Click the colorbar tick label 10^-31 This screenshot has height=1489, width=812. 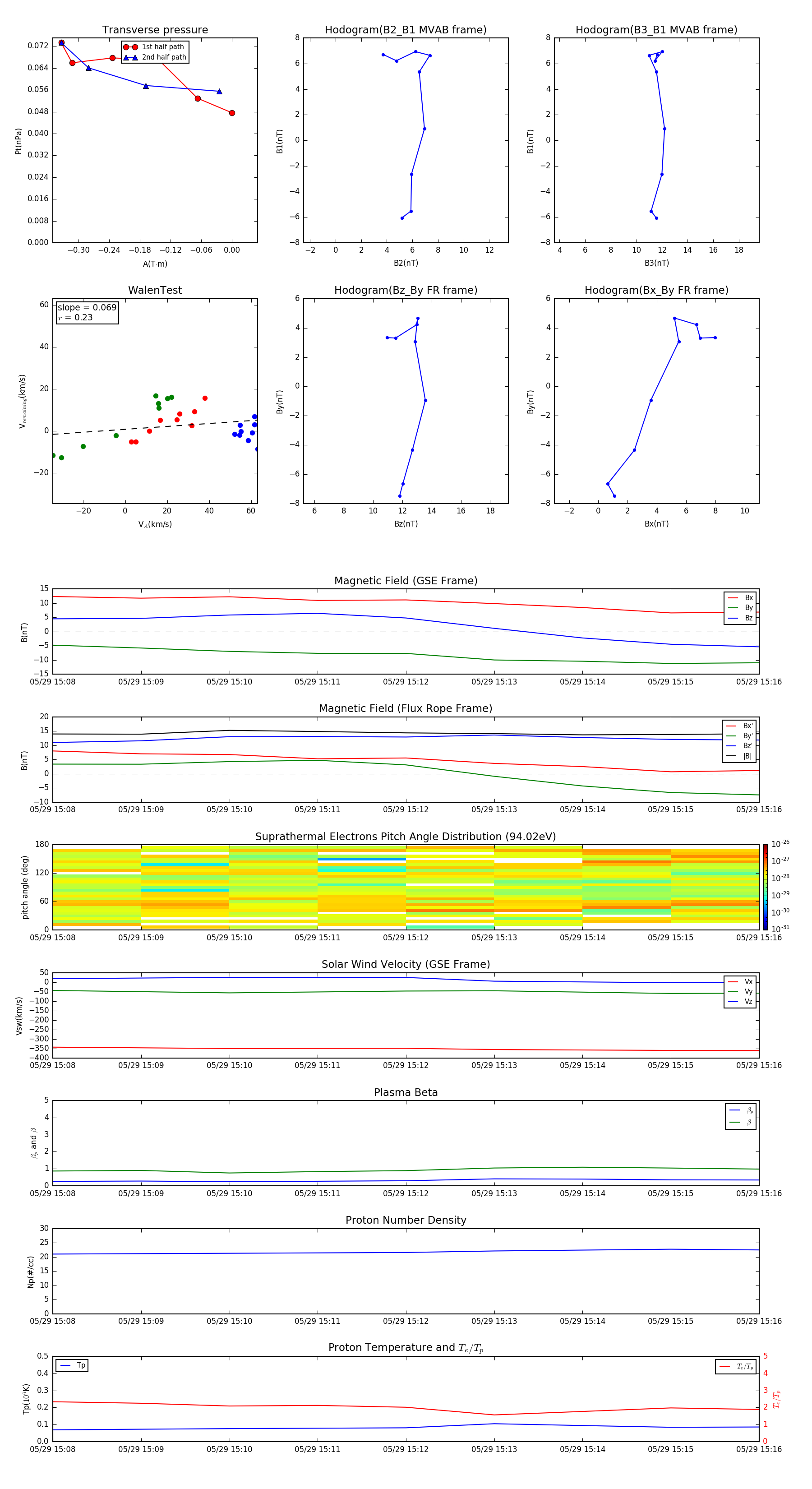click(x=780, y=929)
